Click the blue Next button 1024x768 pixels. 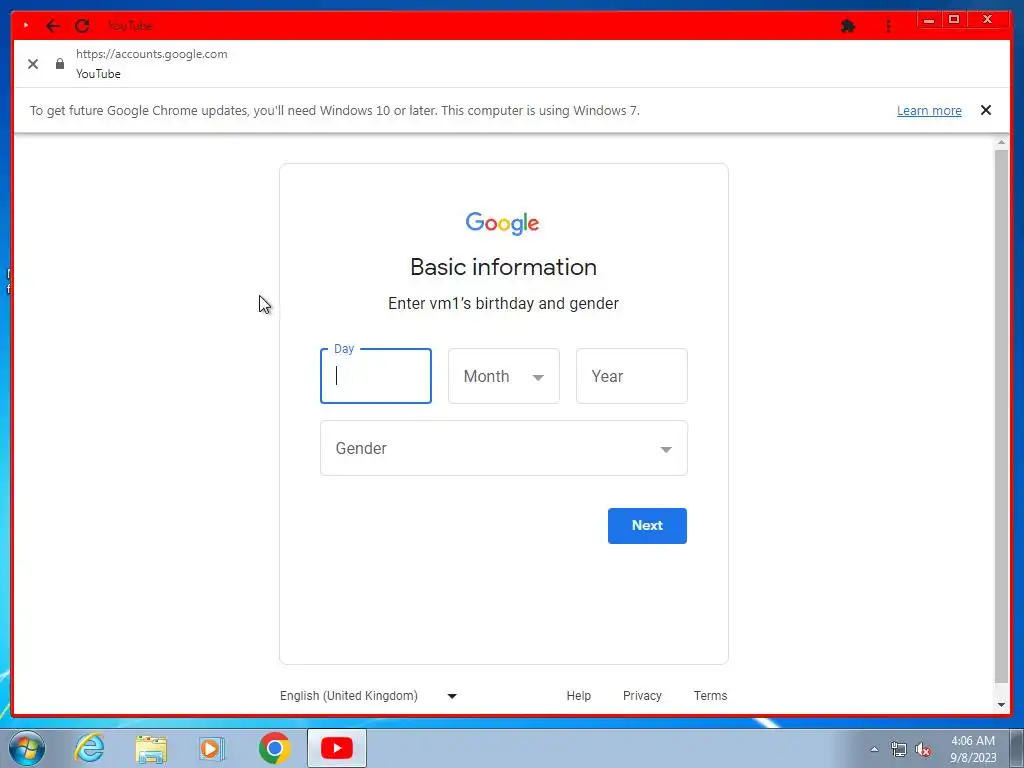[x=647, y=526]
